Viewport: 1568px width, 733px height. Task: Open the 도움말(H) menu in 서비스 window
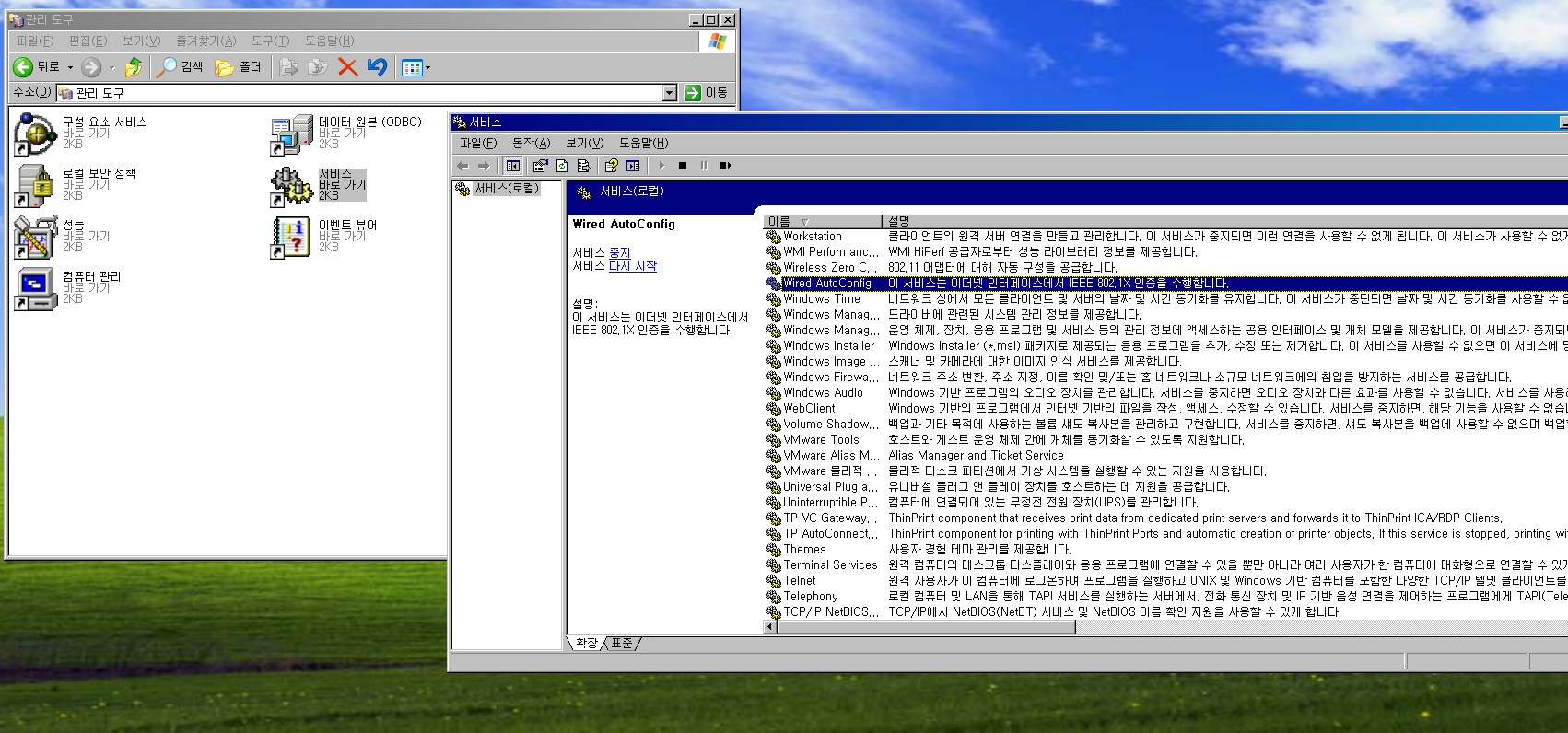(x=643, y=143)
